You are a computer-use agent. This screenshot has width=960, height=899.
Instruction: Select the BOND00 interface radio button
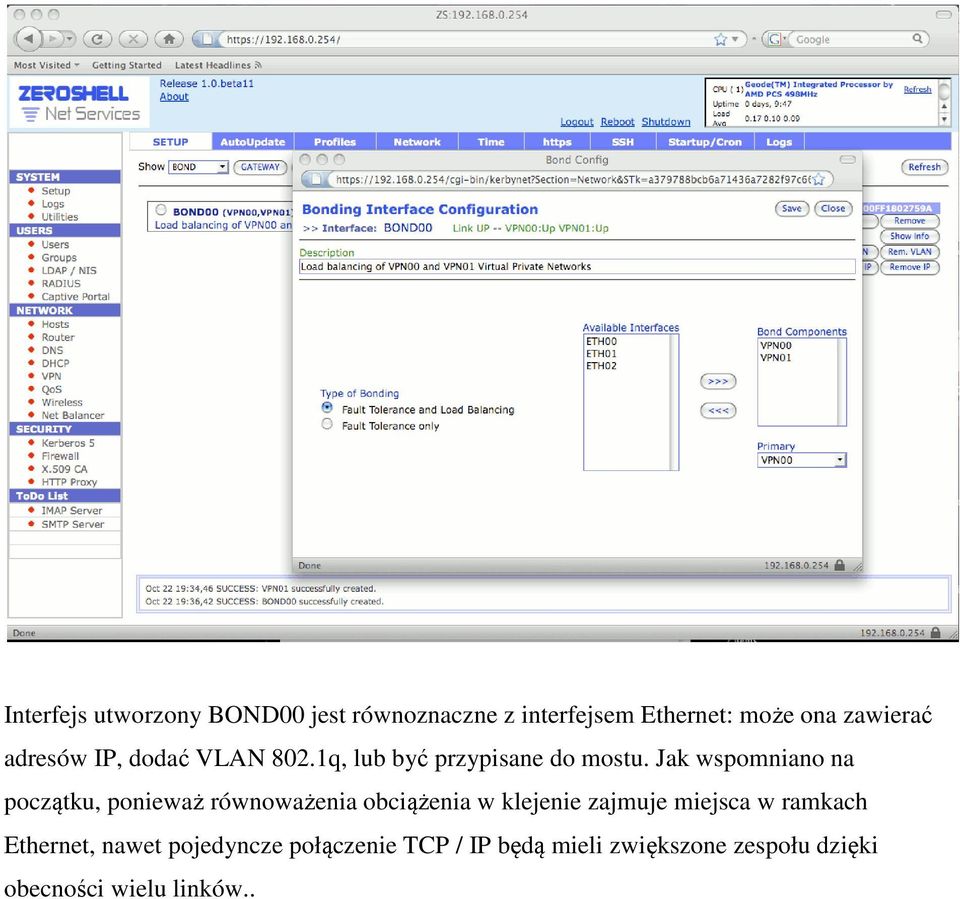[161, 210]
